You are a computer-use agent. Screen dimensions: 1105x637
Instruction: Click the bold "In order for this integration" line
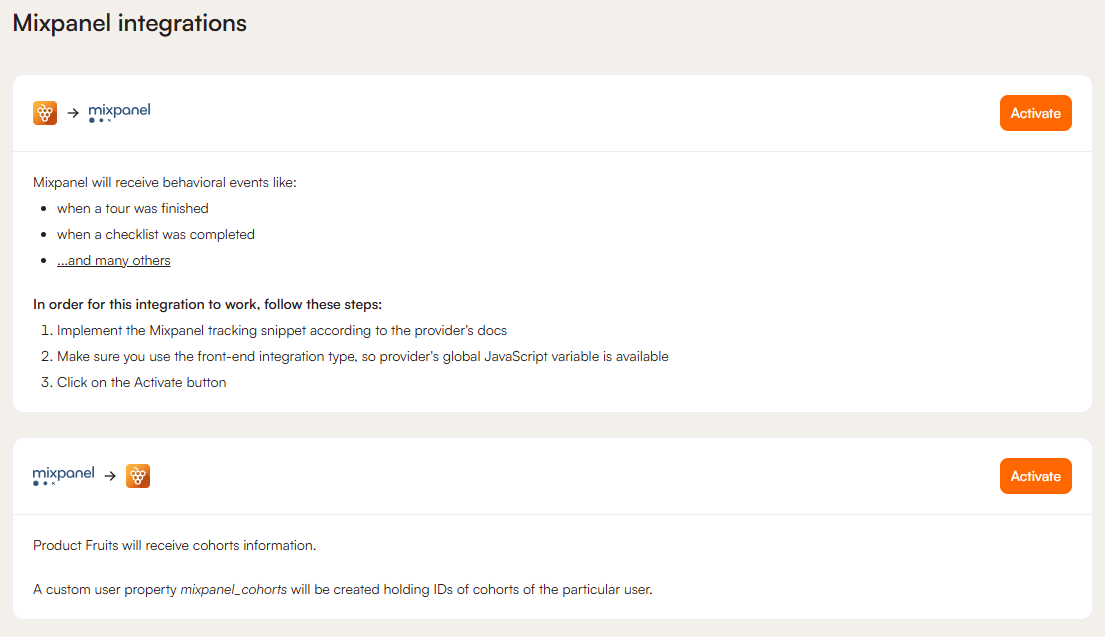(x=207, y=304)
